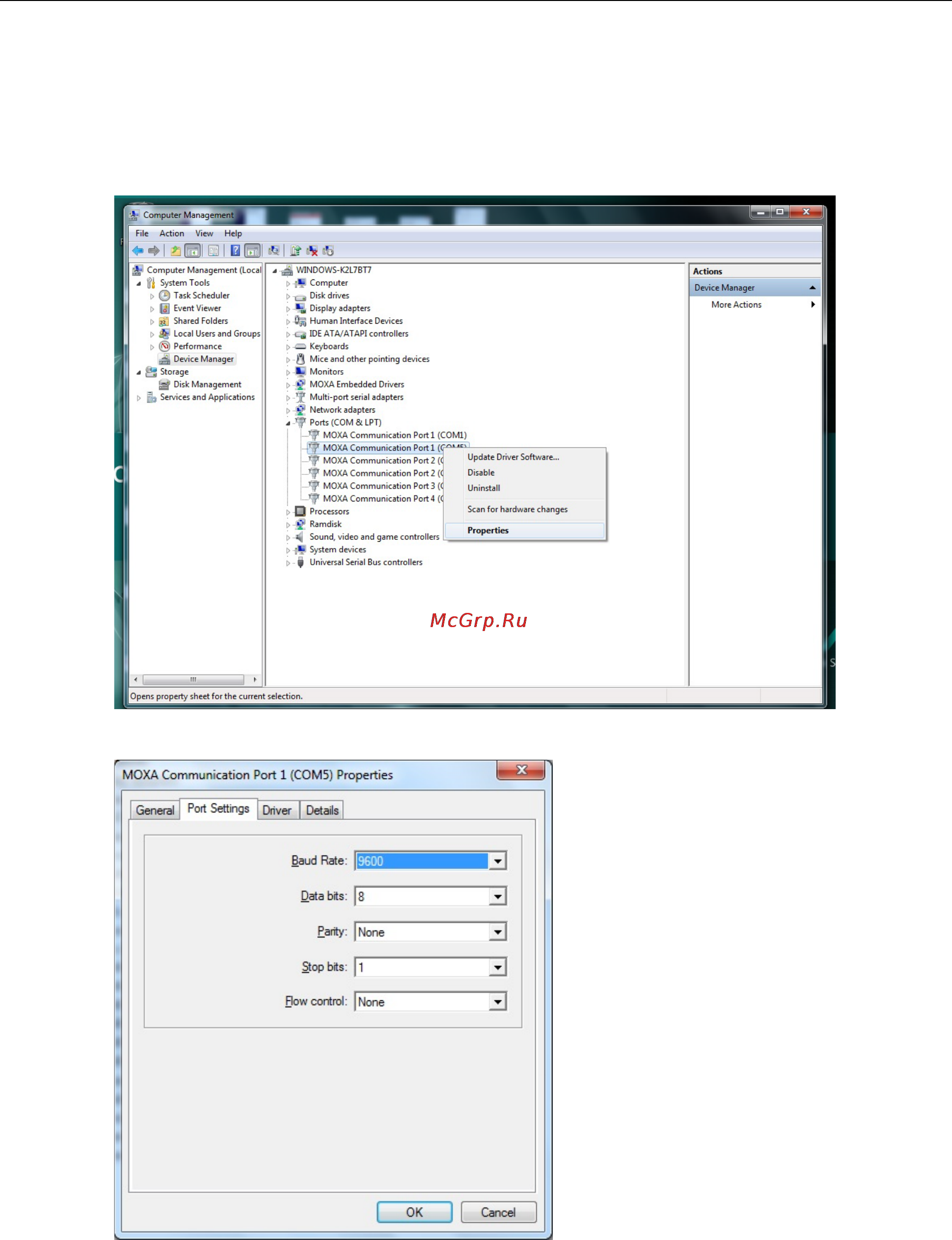Image resolution: width=952 pixels, height=1240 pixels.
Task: Click the Keyboards device icon
Action: click(x=300, y=346)
